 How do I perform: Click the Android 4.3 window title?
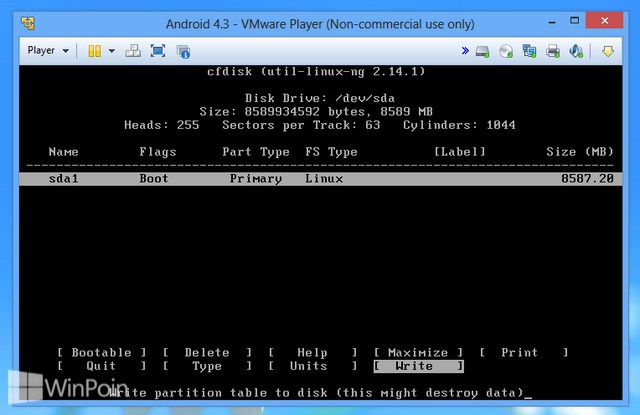[x=320, y=24]
